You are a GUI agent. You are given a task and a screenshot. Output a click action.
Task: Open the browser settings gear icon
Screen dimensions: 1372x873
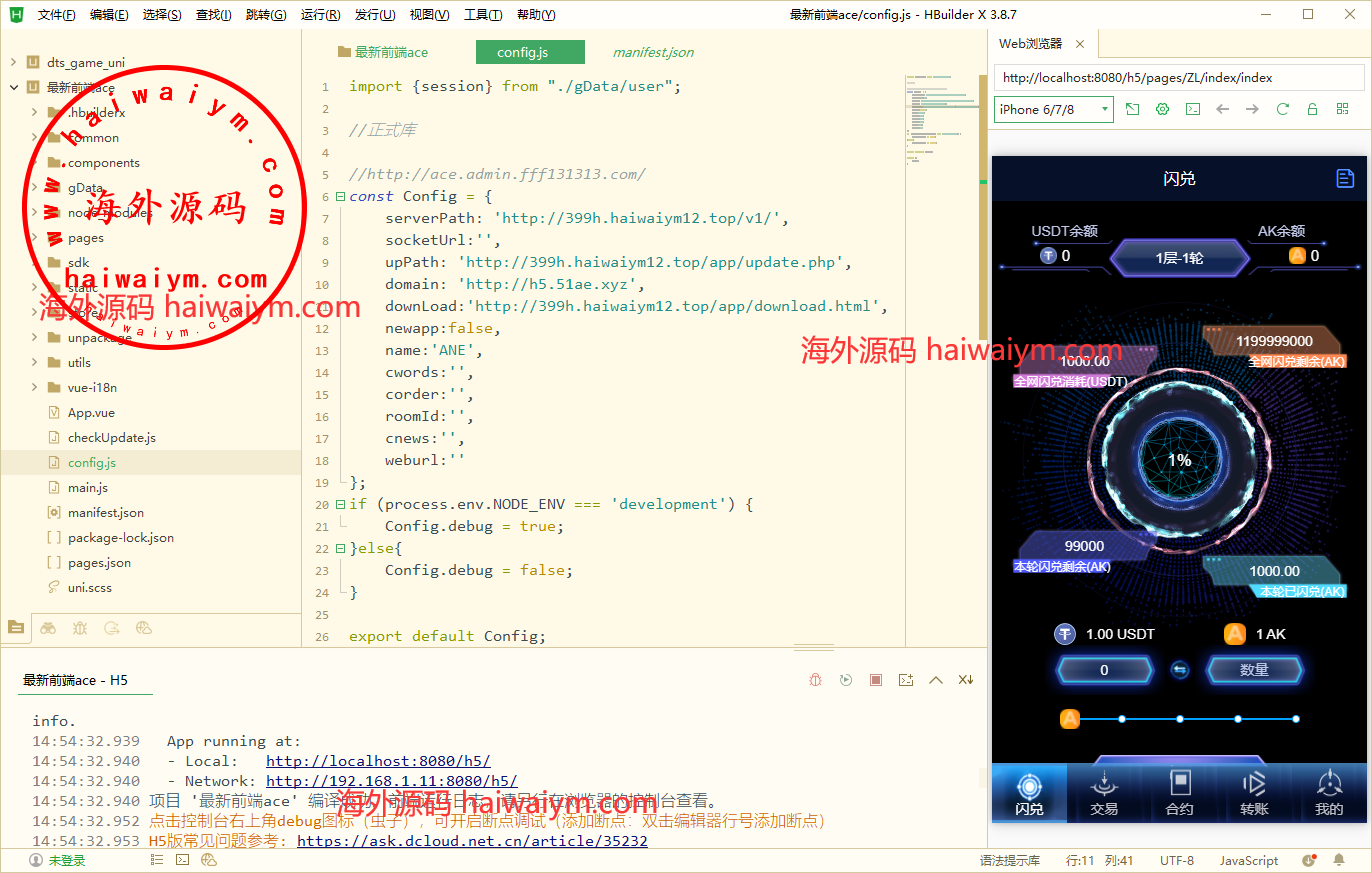click(x=1162, y=109)
